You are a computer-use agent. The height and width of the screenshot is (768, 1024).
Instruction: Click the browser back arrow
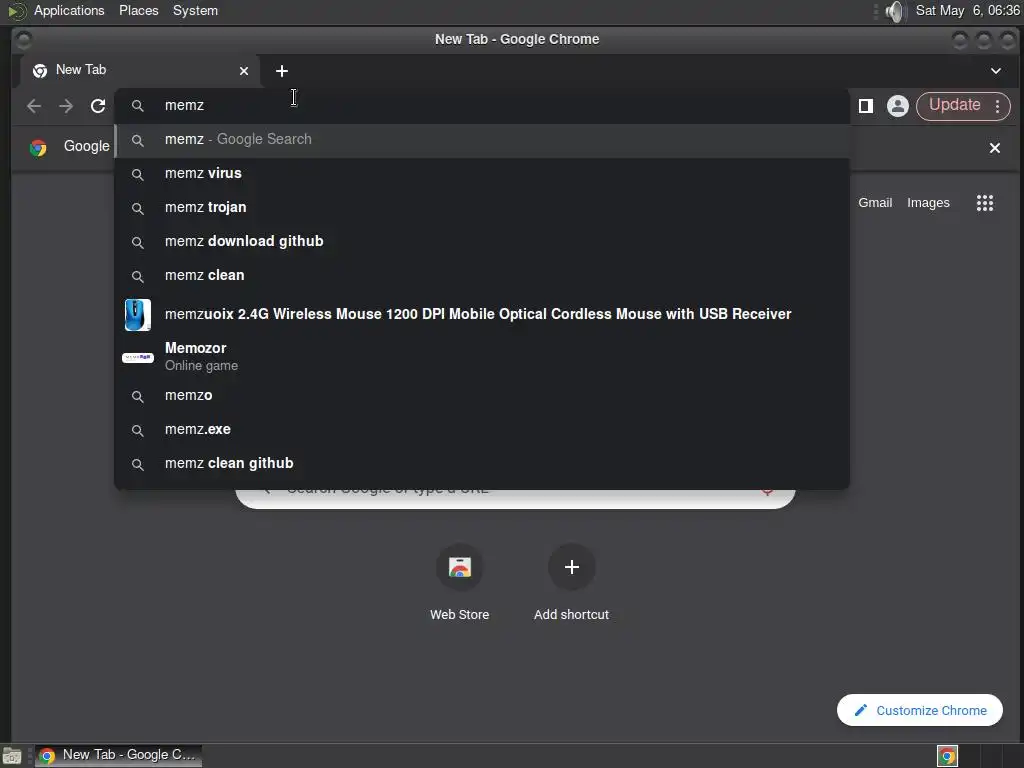(x=34, y=106)
